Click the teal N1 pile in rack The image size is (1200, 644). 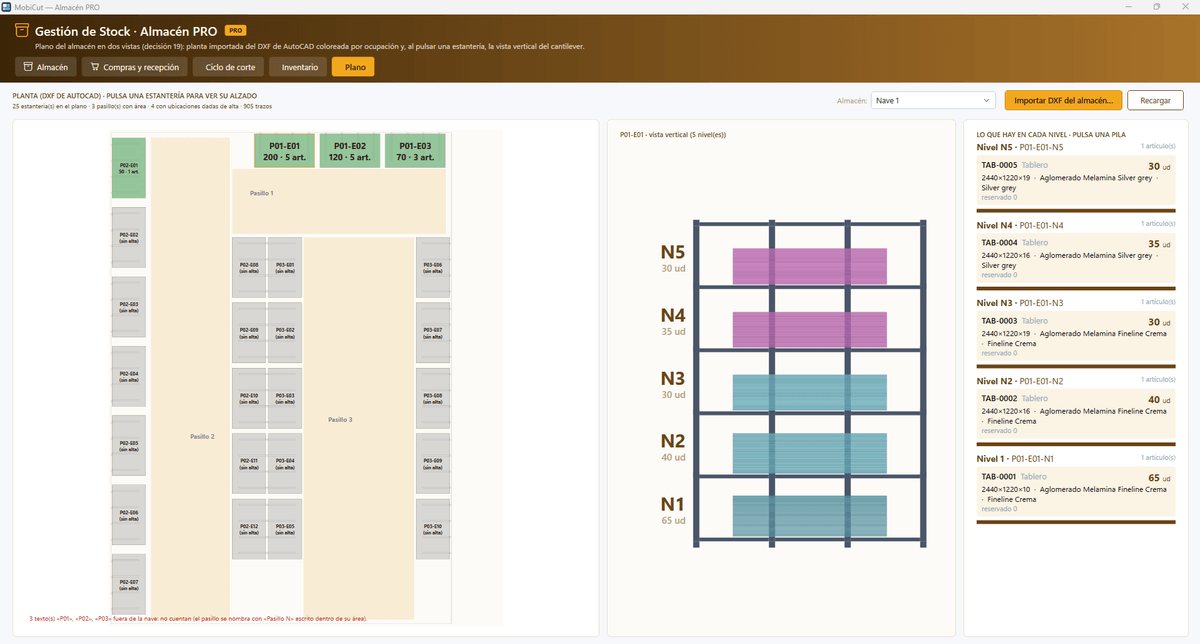point(810,514)
